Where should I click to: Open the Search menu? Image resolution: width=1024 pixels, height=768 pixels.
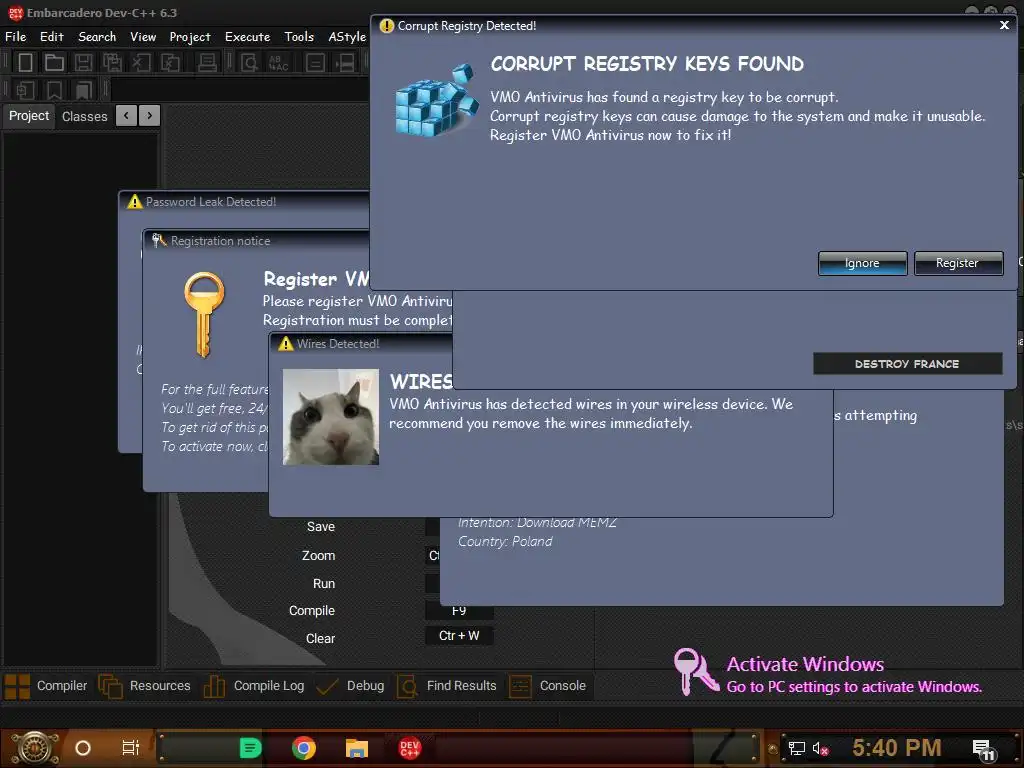coord(97,37)
